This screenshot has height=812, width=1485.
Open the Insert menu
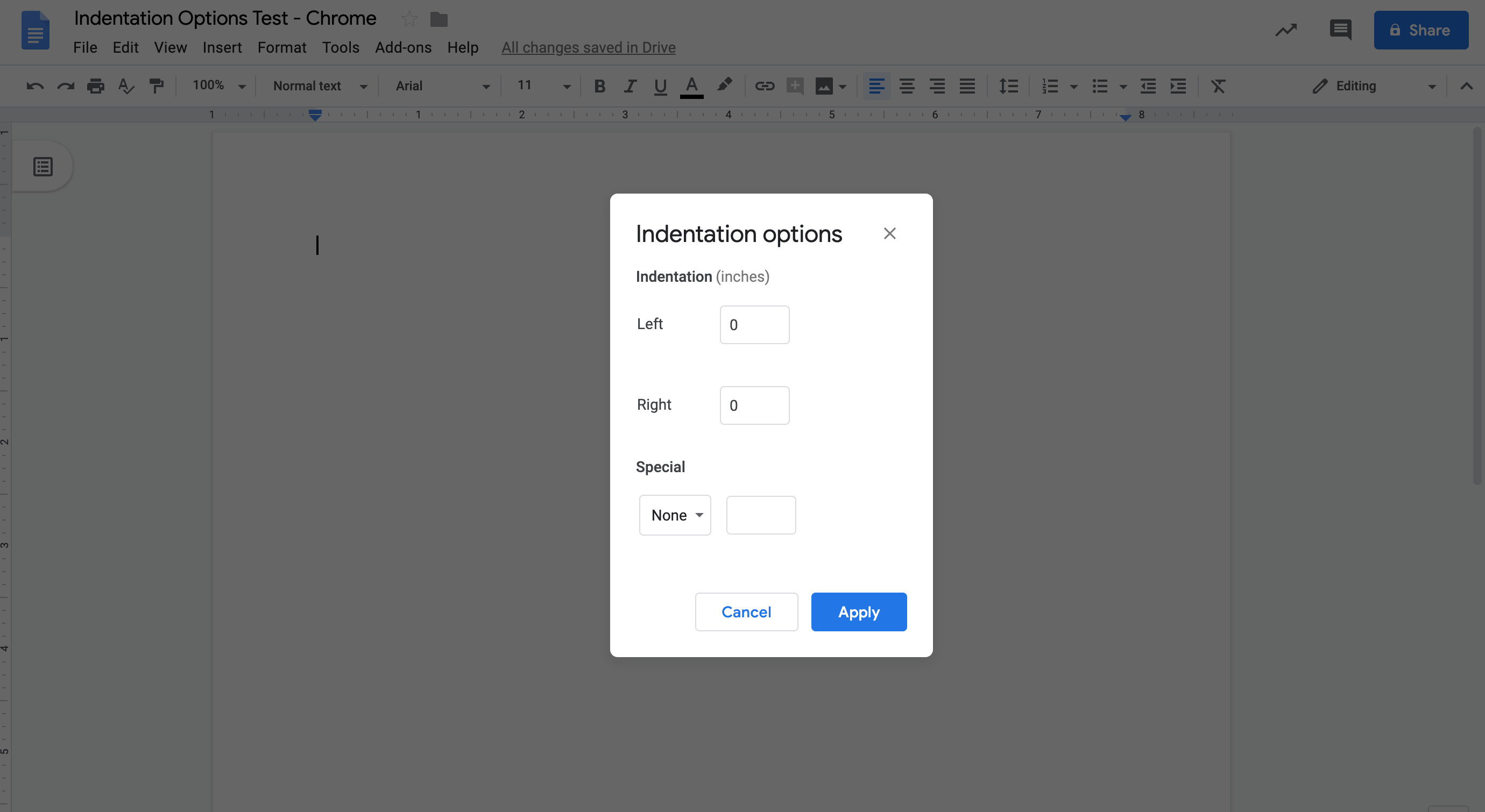[x=222, y=47]
